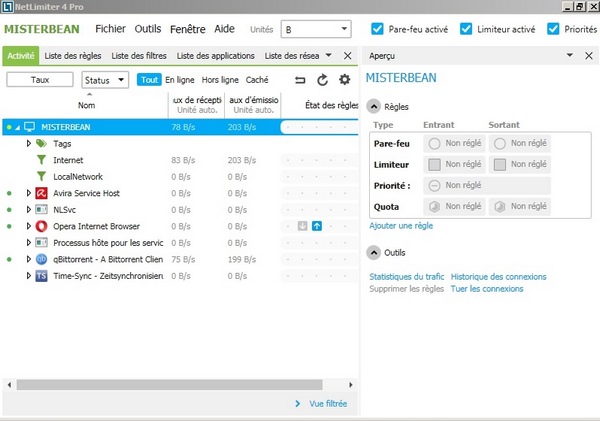Collapse the Règles section

(374, 106)
